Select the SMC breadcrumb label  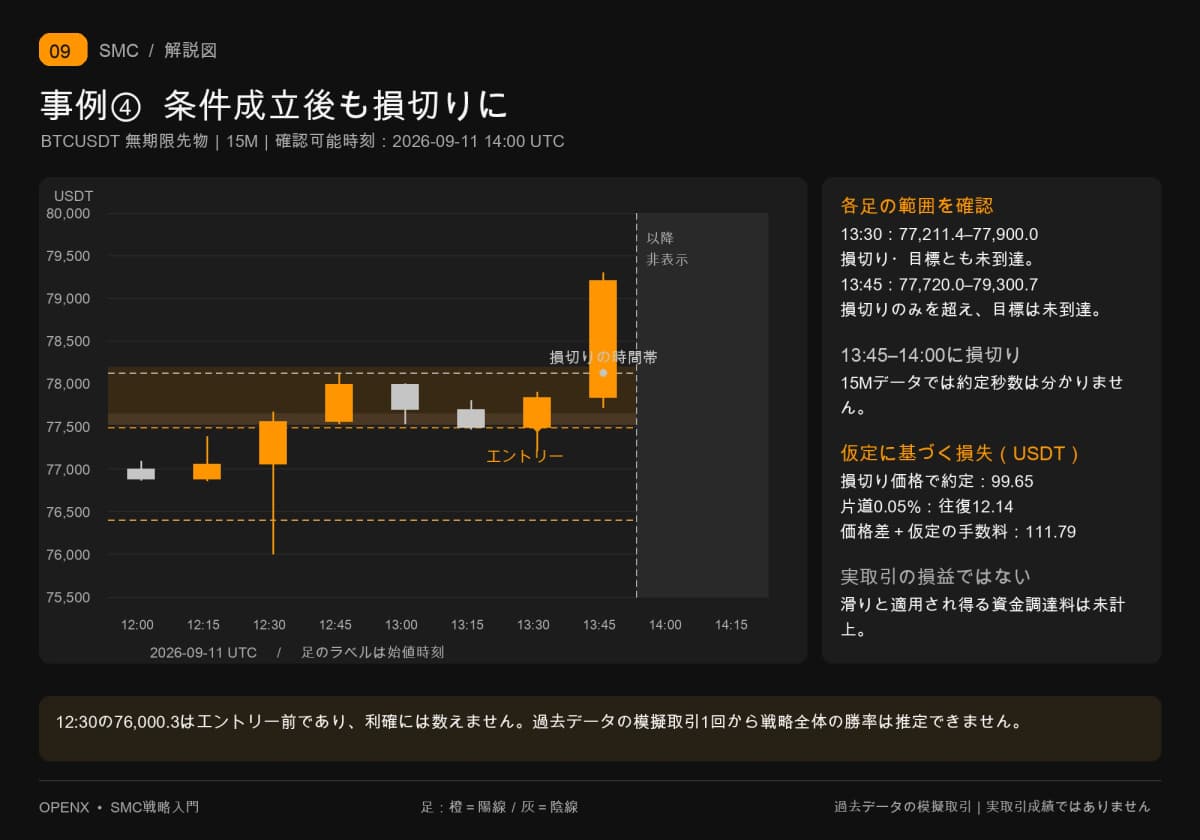tap(119, 50)
